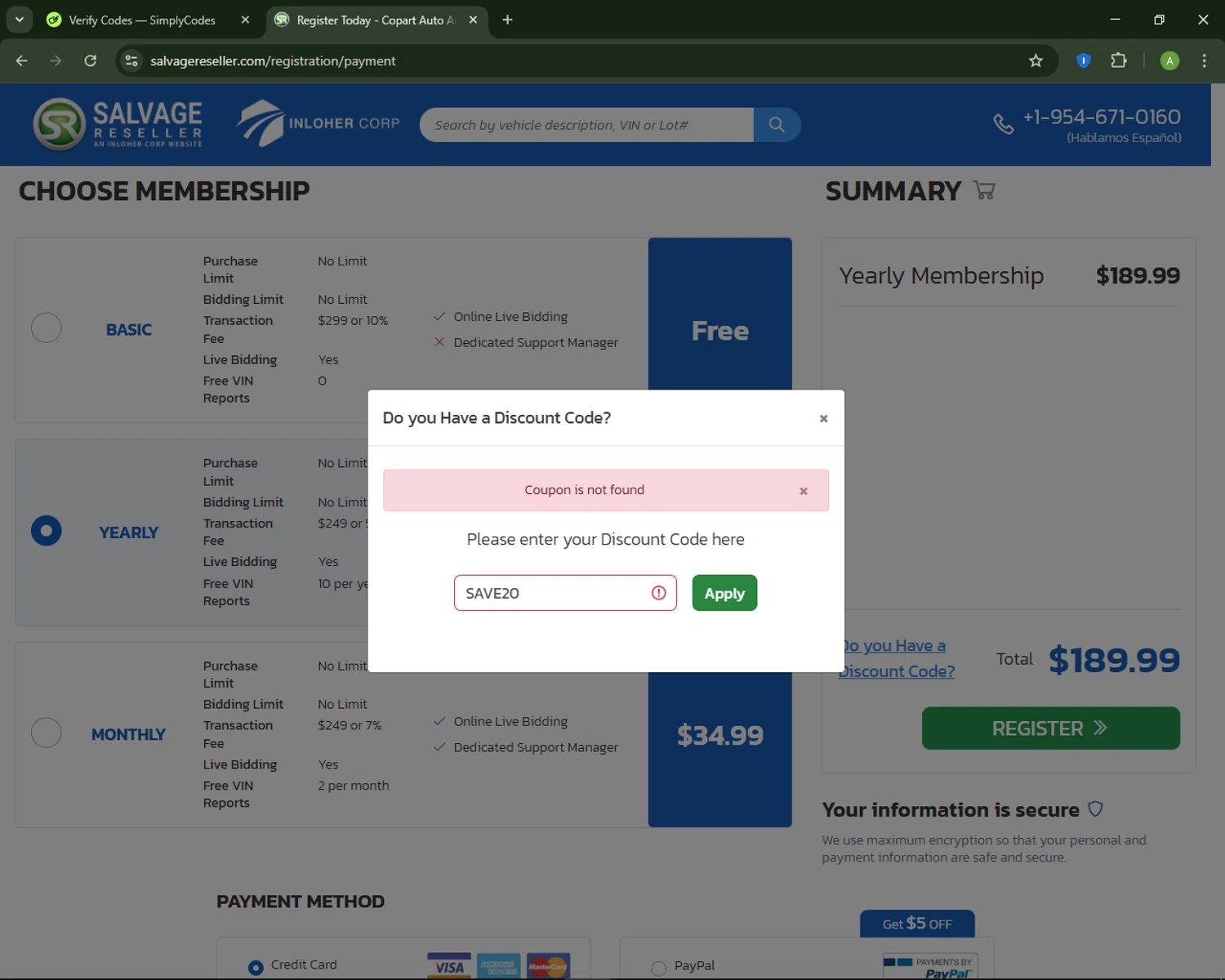
Task: Click the '2 per month' VIN reports value
Action: tap(354, 786)
